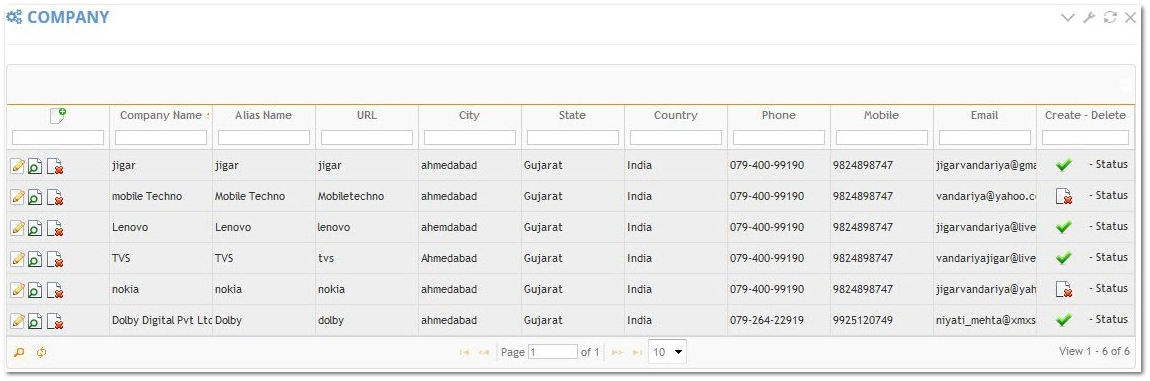Open the grid search magnifier icon
This screenshot has height=381, width=1150.
[20, 352]
